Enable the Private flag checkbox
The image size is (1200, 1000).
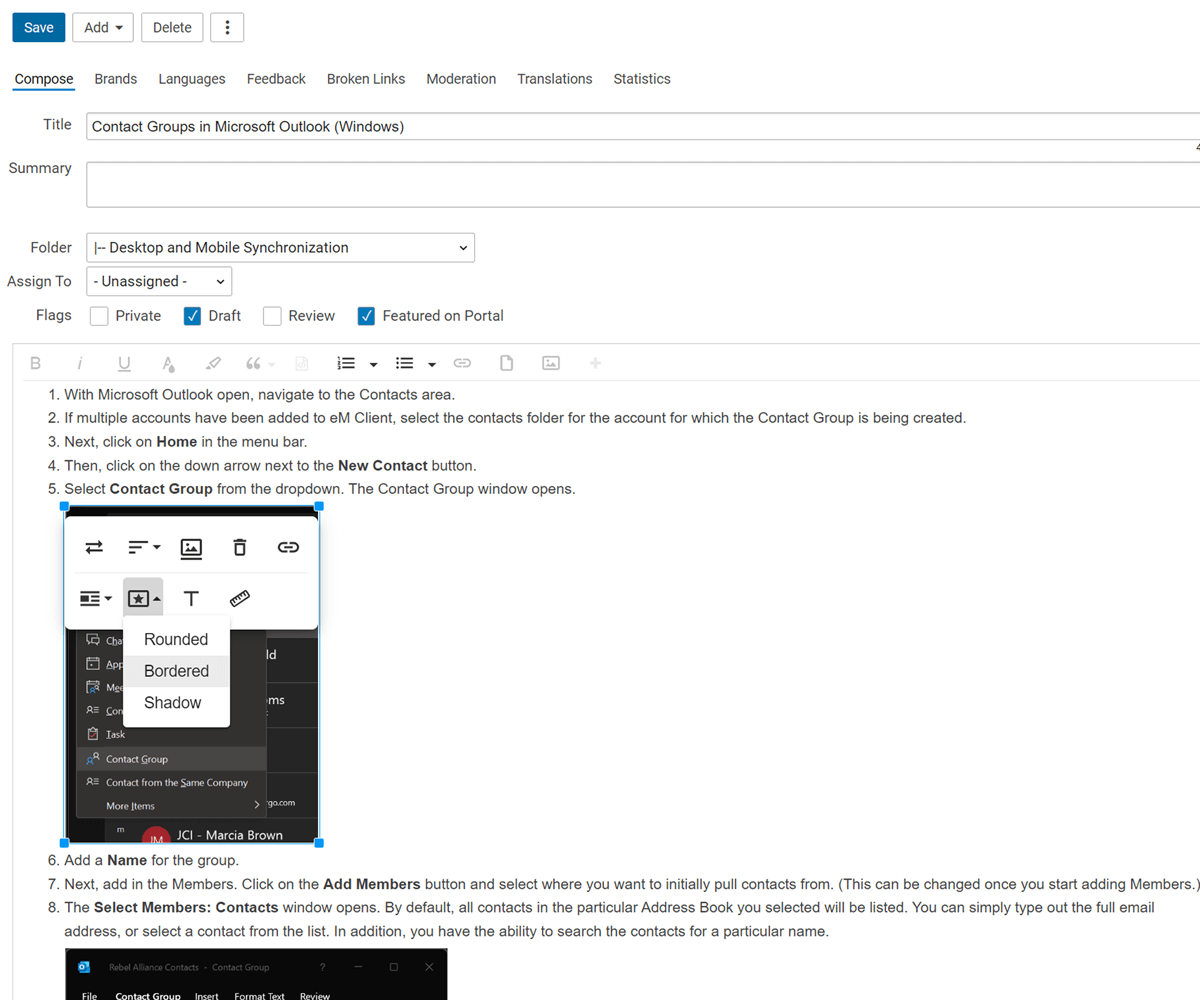click(x=99, y=316)
